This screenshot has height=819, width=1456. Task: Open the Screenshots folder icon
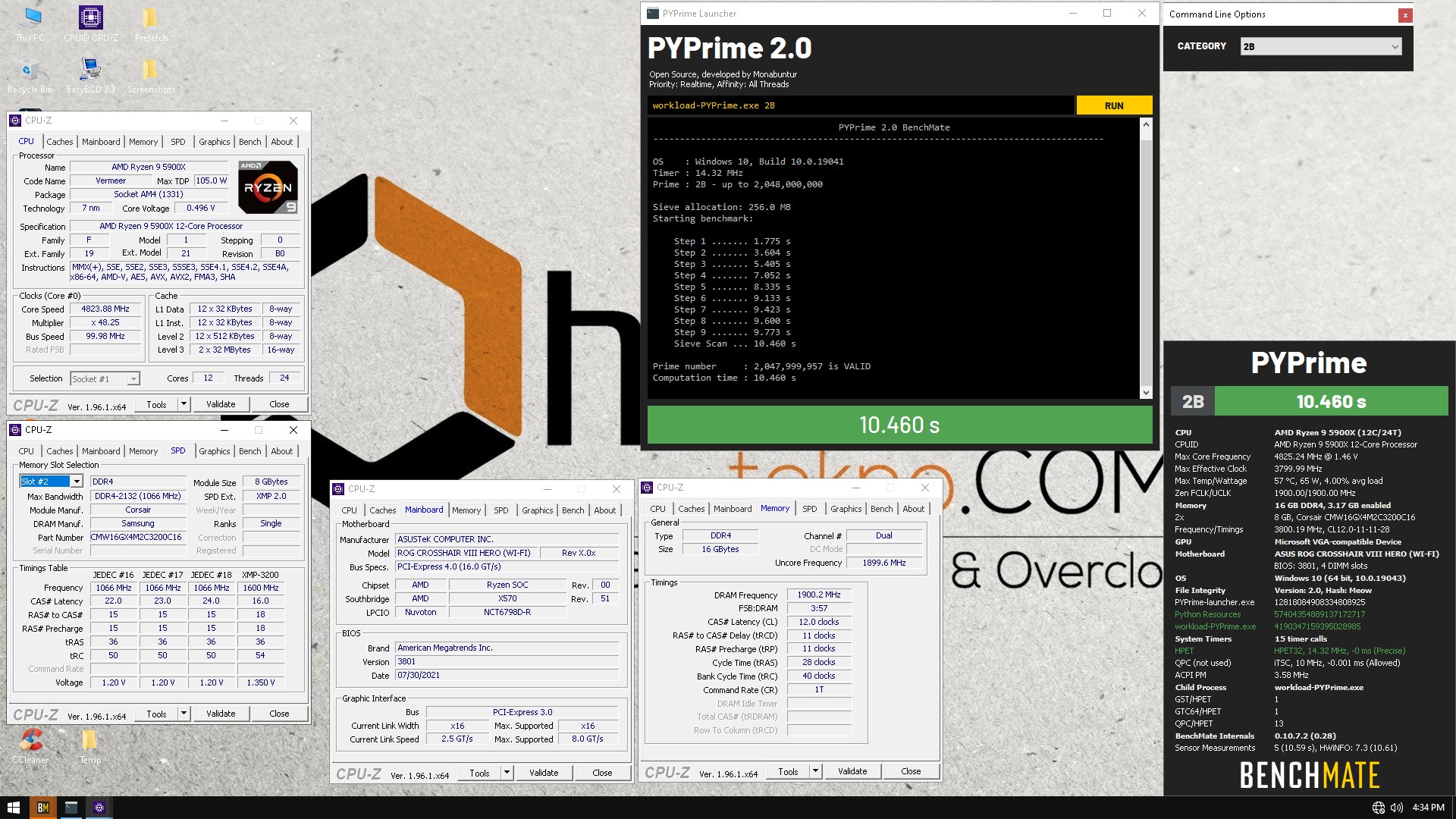pos(151,75)
